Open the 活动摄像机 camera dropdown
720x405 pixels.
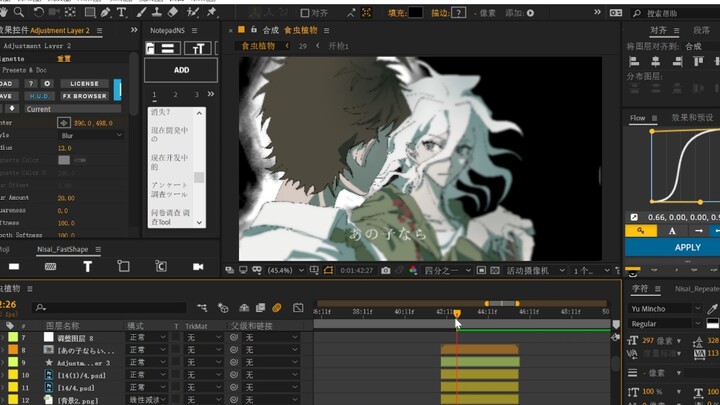pos(535,270)
